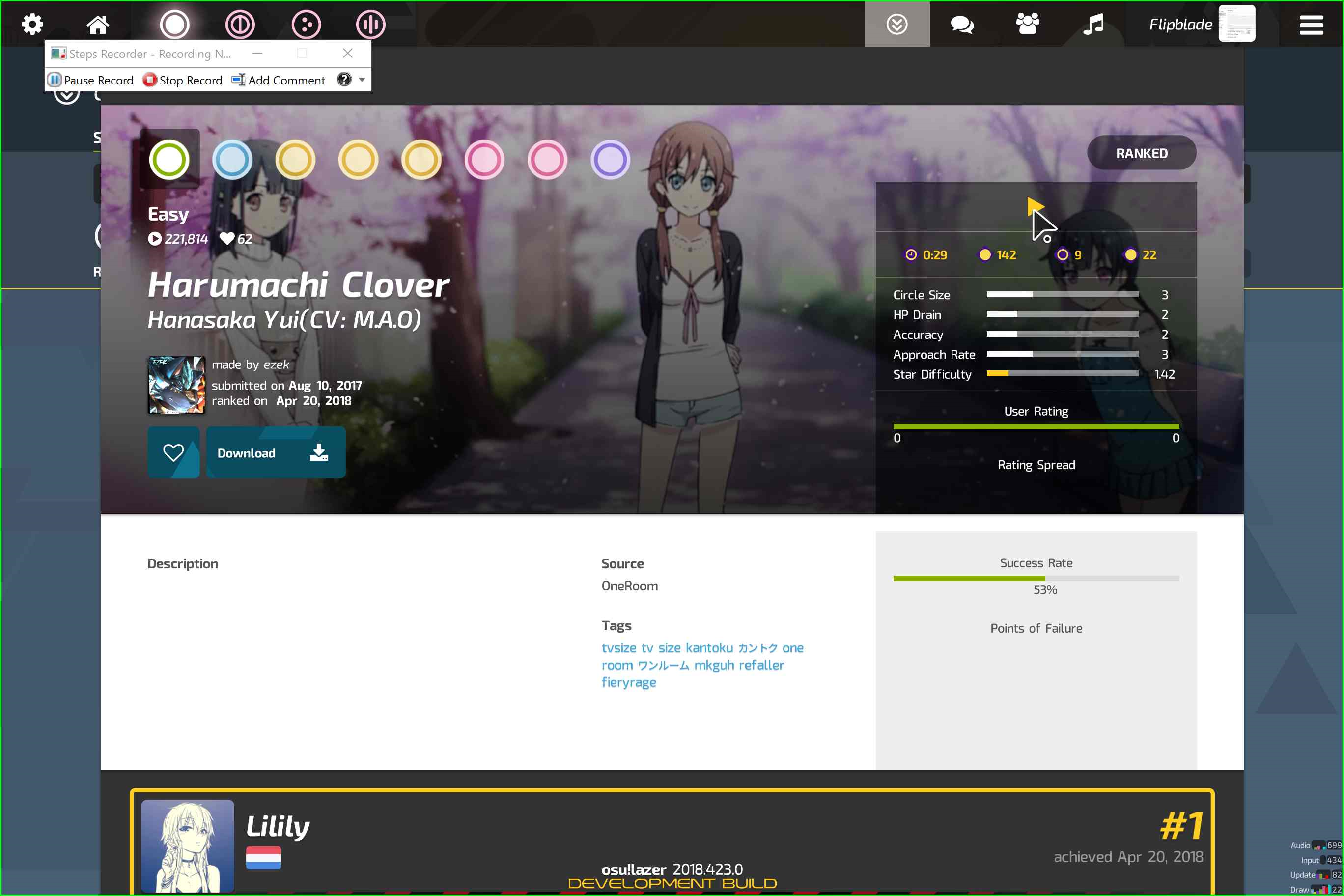This screenshot has width=1344, height=896.
Task: Click the Approach Rate bar
Action: click(1063, 354)
